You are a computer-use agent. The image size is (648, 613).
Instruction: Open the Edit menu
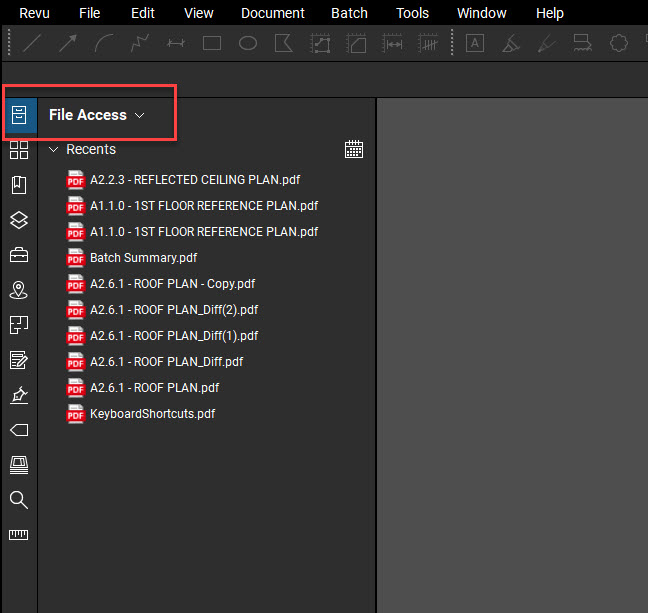click(x=143, y=13)
